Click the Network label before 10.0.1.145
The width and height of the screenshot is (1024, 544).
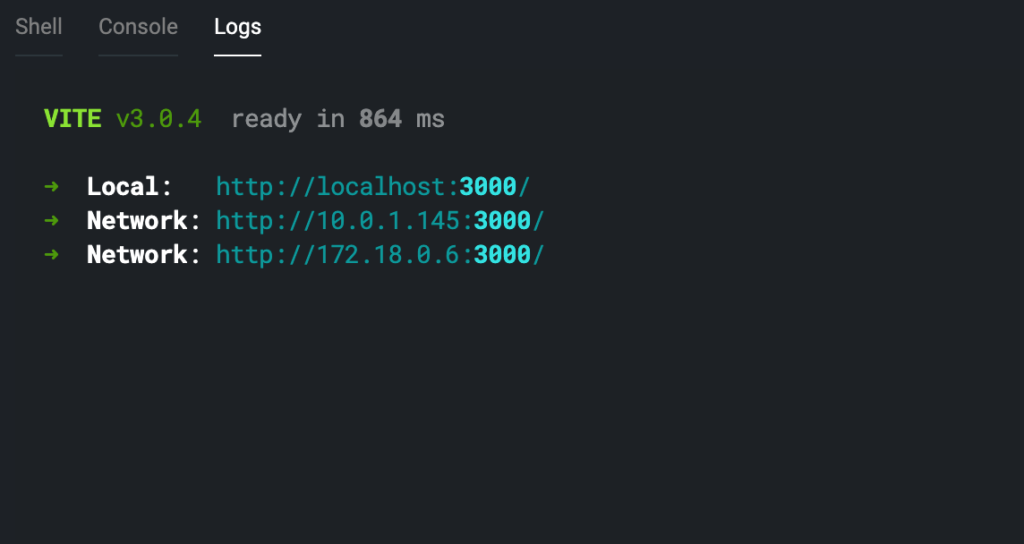[x=137, y=221]
